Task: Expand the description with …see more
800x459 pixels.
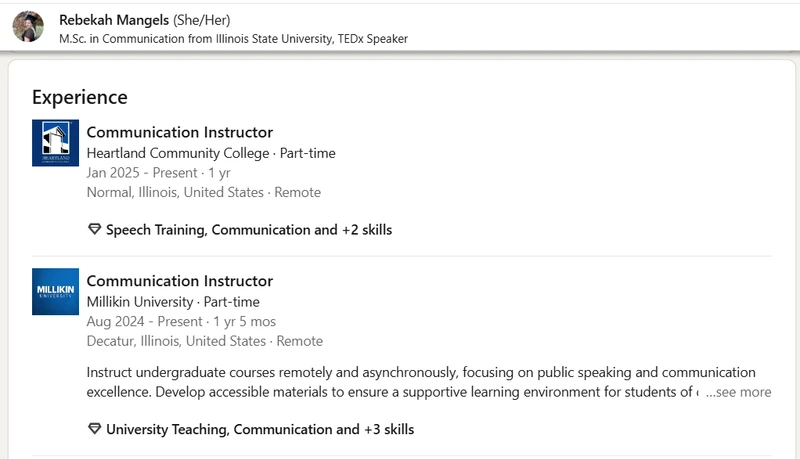Action: tap(738, 392)
